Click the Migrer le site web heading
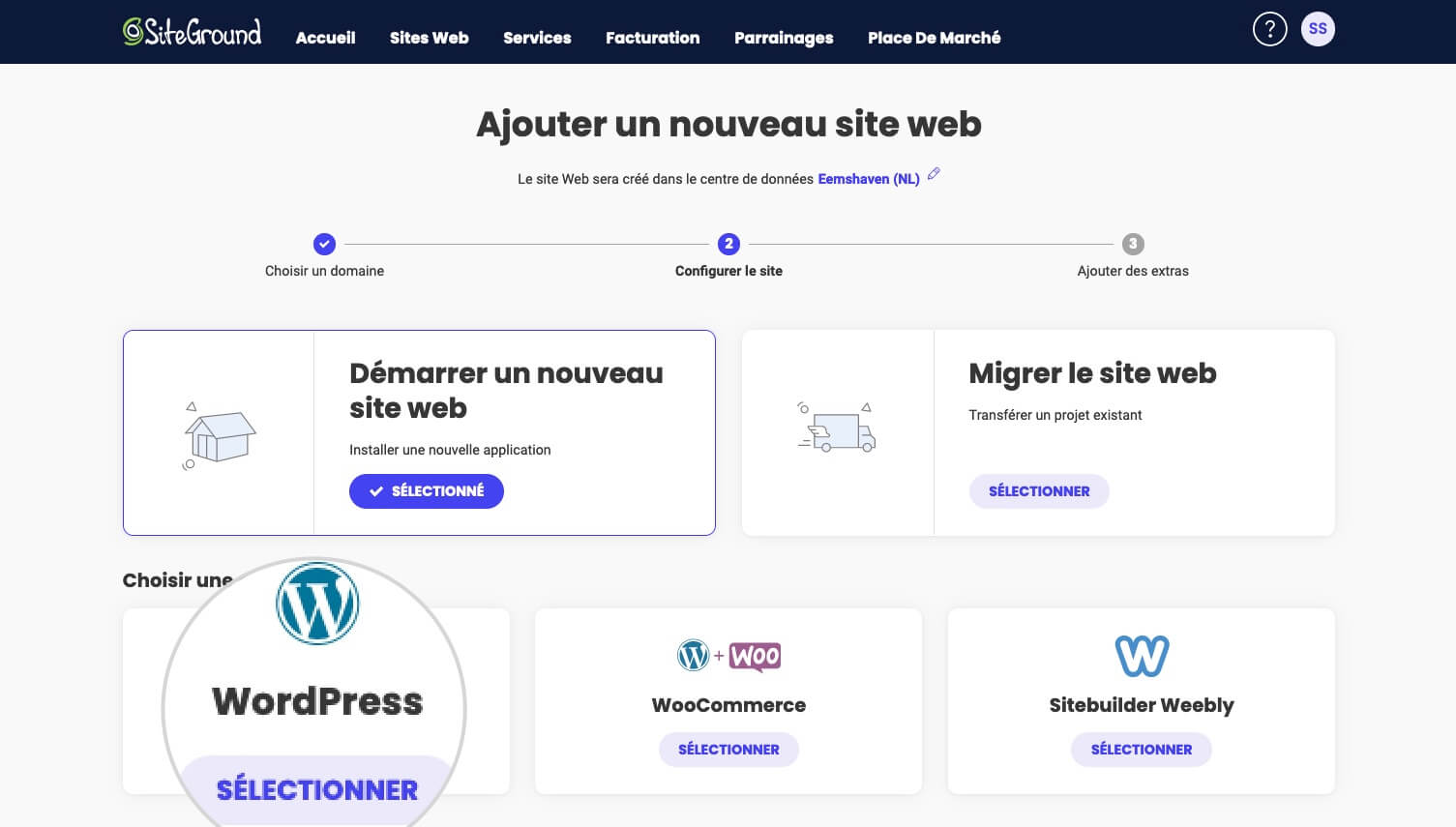1456x827 pixels. (x=1092, y=373)
